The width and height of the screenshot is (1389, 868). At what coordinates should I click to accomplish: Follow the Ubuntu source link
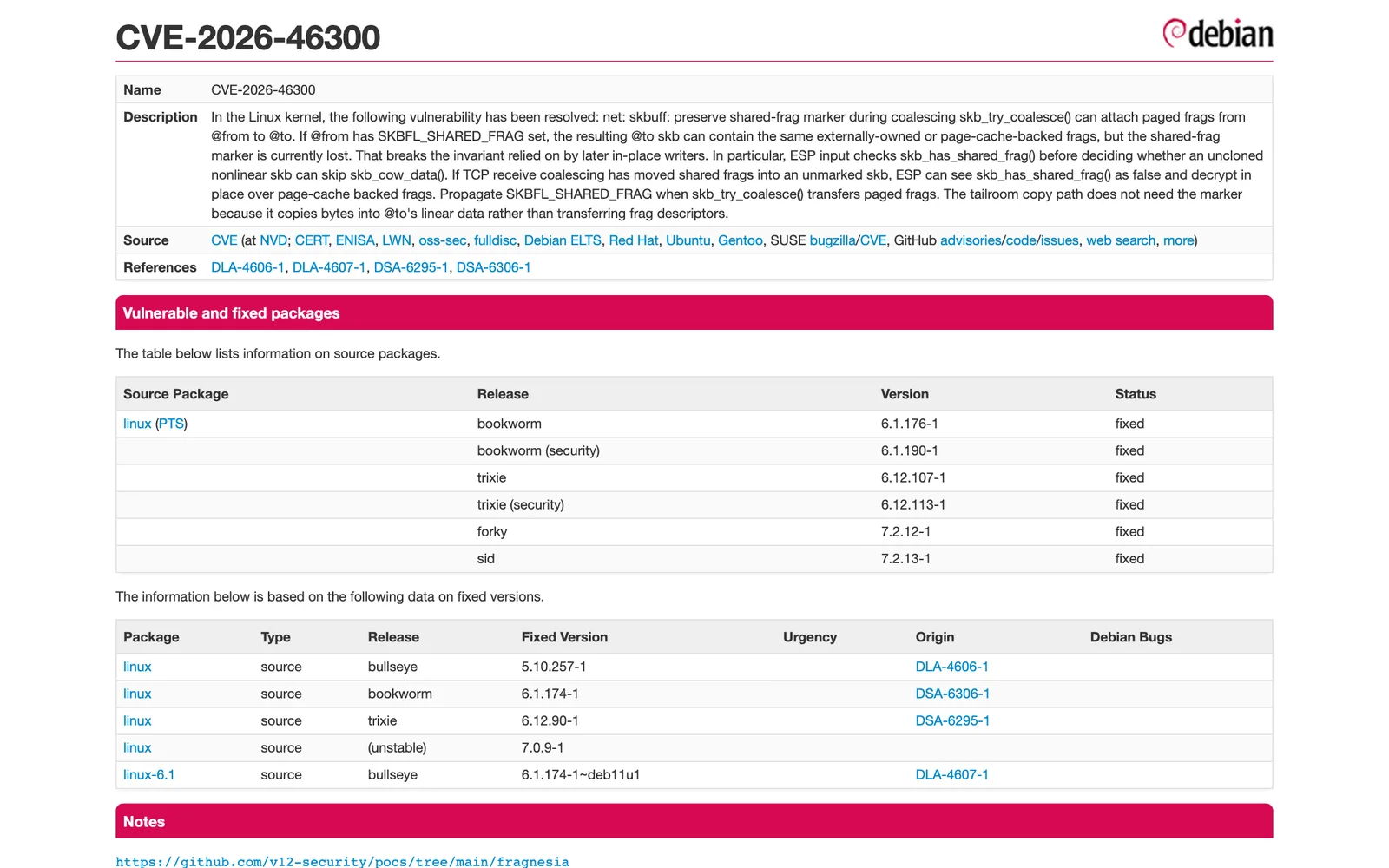(x=688, y=240)
